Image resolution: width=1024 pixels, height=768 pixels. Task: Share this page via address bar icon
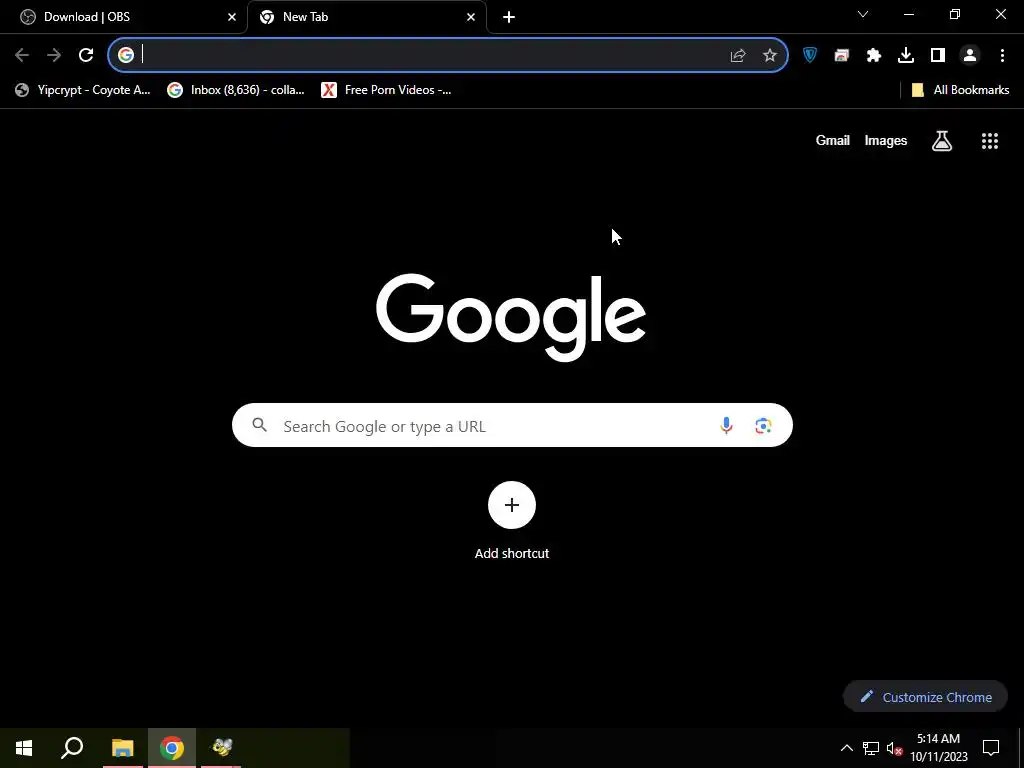[x=738, y=56]
